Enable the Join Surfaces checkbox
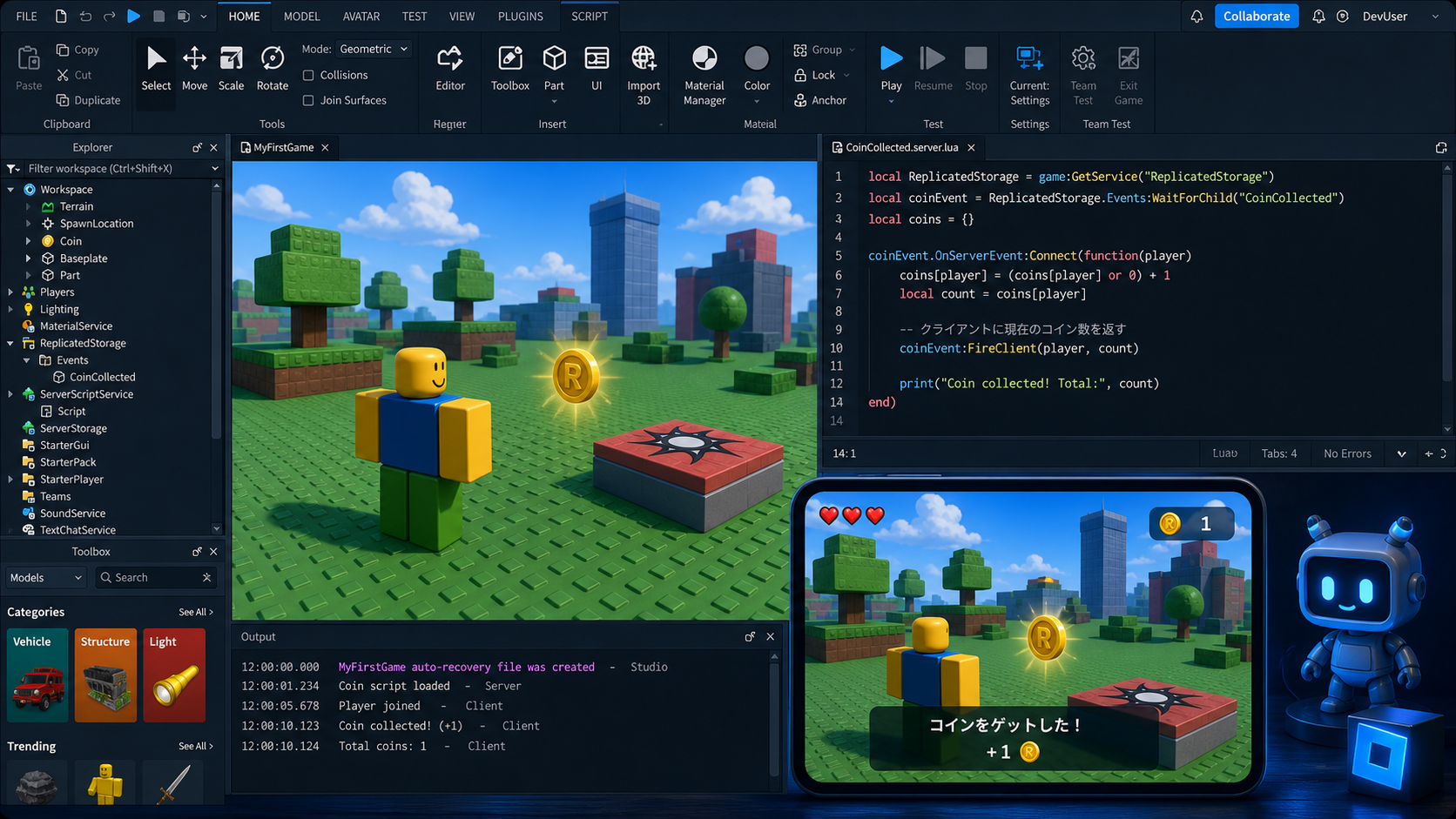Screen dimensions: 1456x819 point(308,101)
